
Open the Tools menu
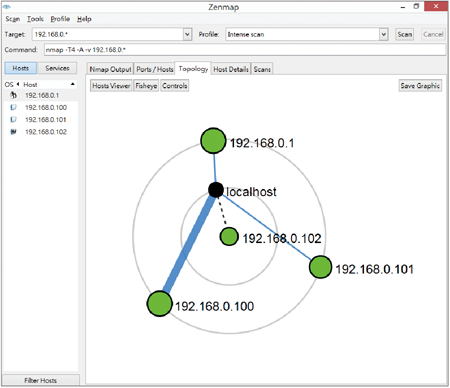tap(35, 19)
